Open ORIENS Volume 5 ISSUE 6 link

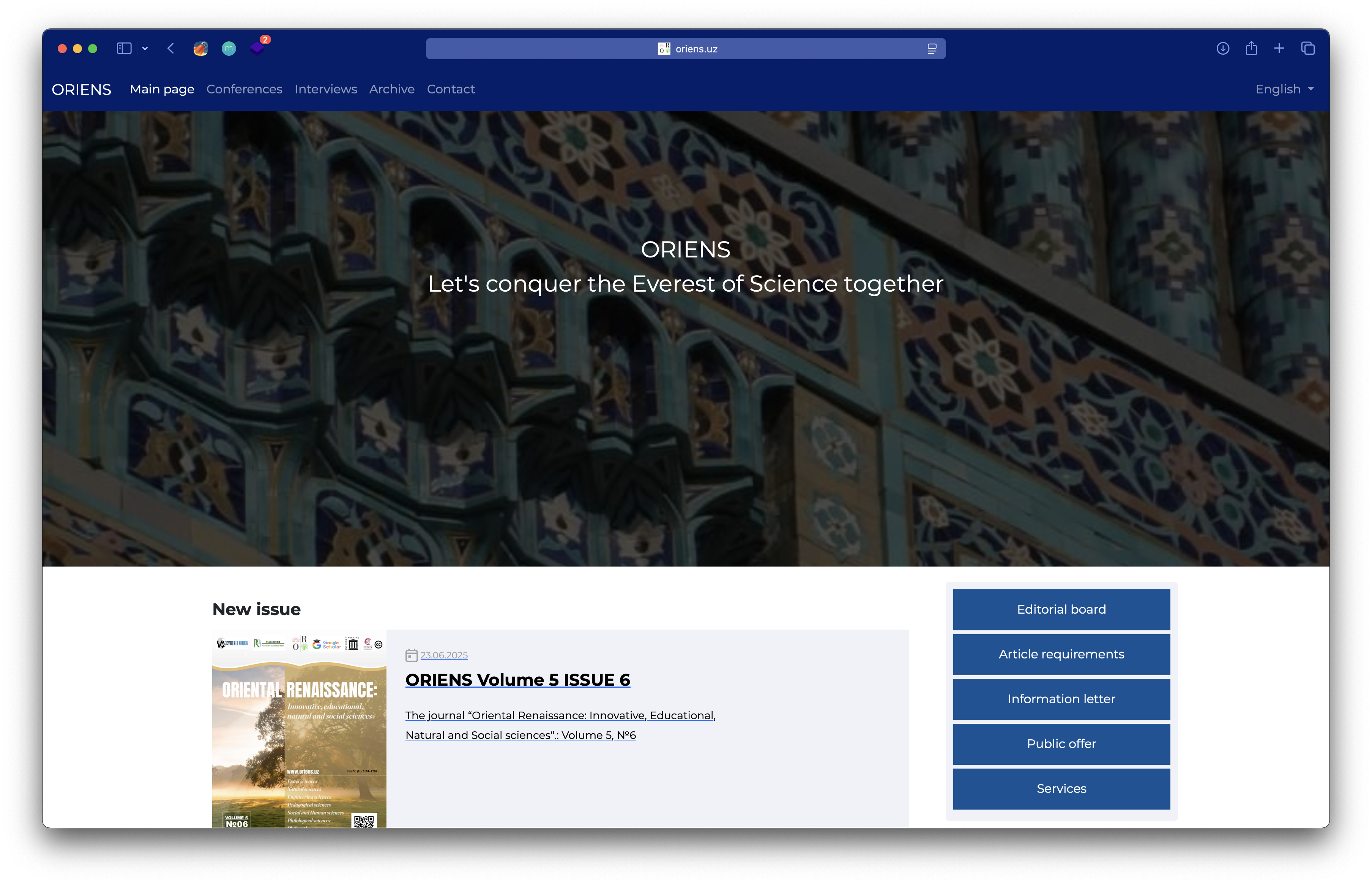(517, 680)
